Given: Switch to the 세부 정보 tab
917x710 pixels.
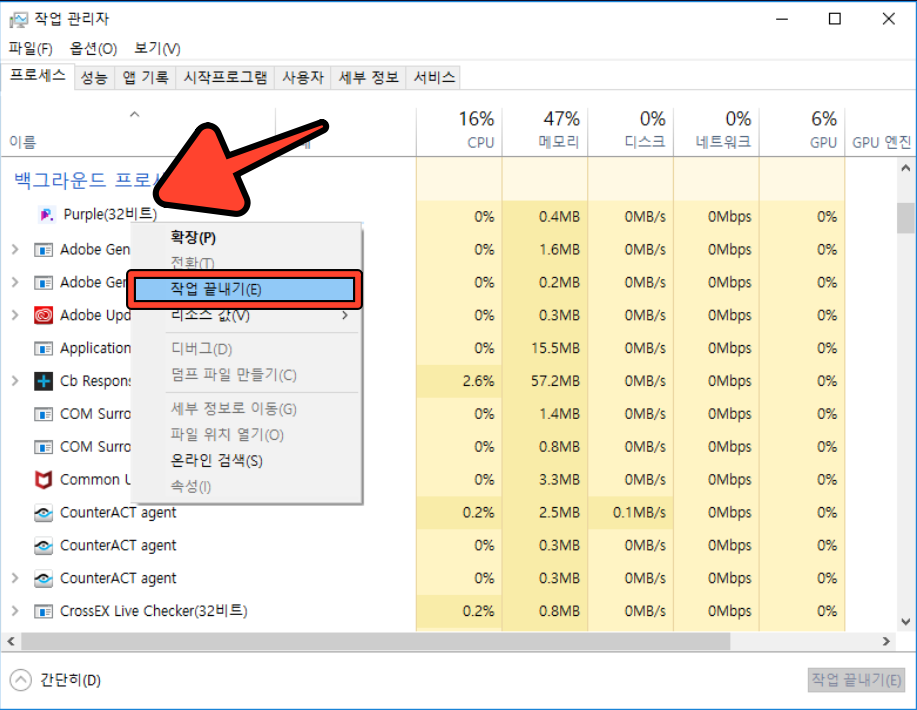Looking at the screenshot, I should (x=368, y=78).
